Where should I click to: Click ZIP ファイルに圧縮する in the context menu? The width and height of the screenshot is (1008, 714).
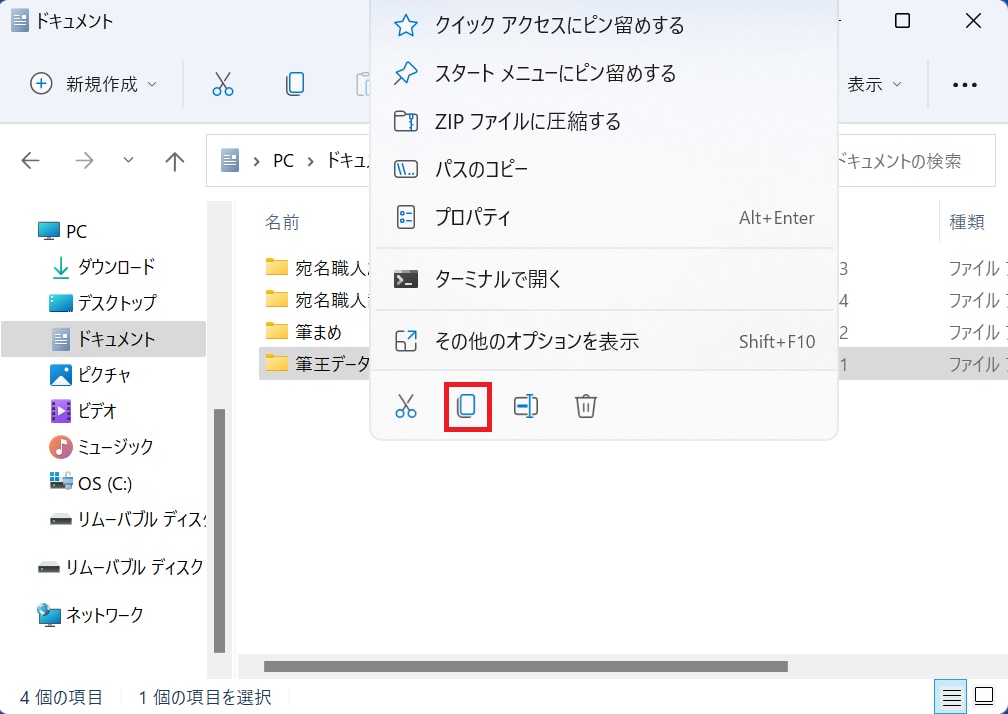[x=604, y=121]
